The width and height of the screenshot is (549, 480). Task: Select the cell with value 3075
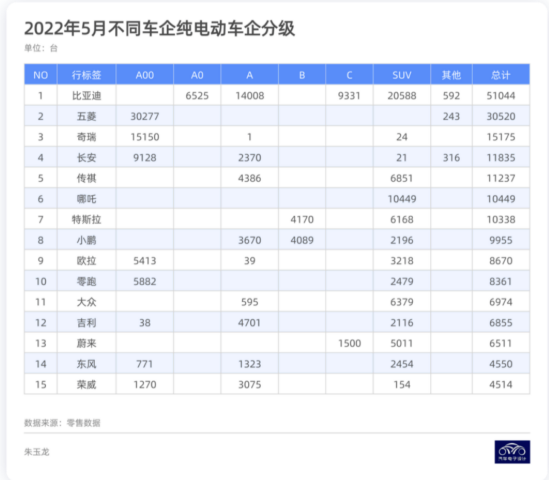tap(250, 385)
